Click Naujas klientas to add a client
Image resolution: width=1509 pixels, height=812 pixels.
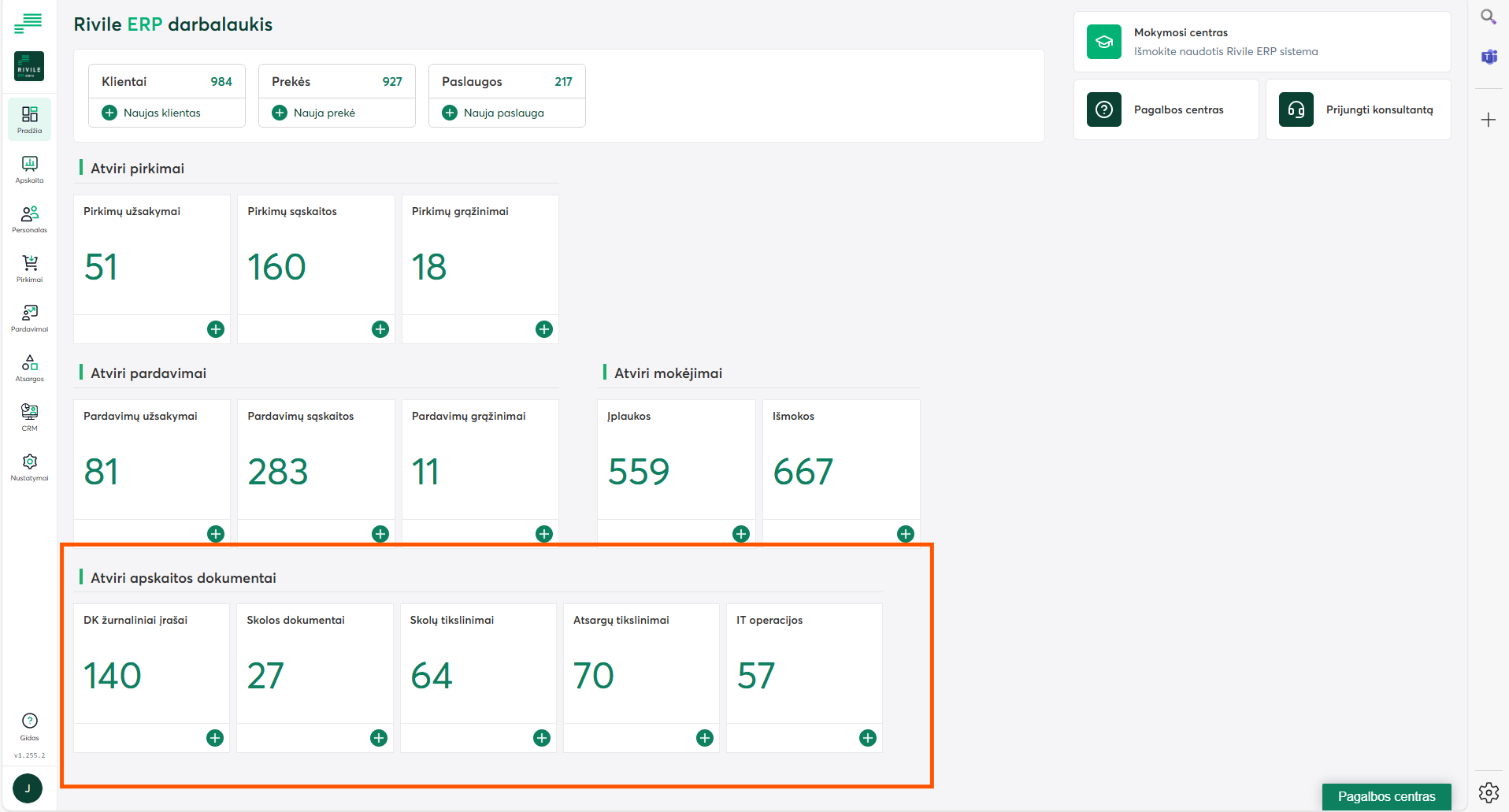152,113
